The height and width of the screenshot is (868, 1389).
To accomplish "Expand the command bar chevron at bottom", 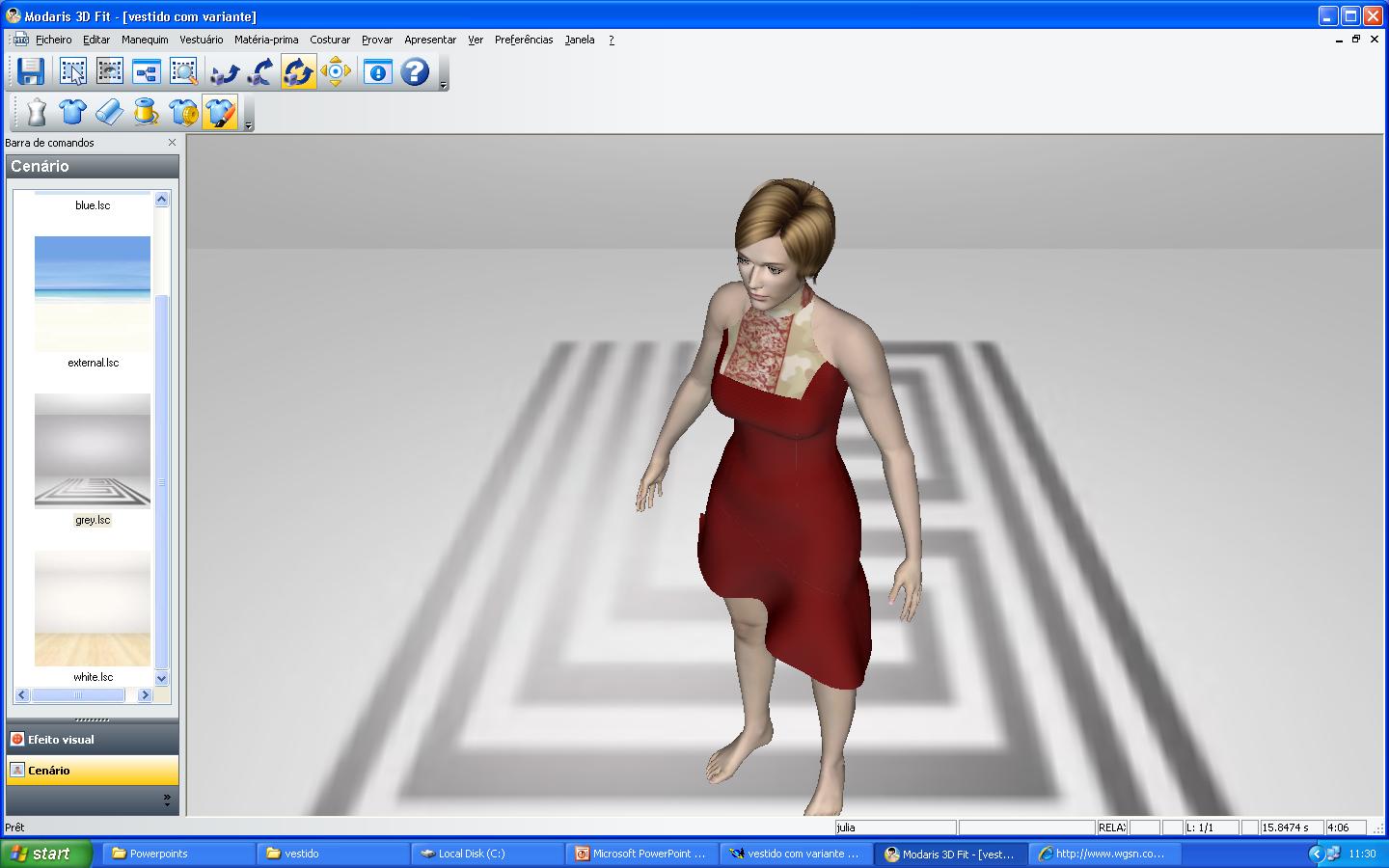I will 167,800.
